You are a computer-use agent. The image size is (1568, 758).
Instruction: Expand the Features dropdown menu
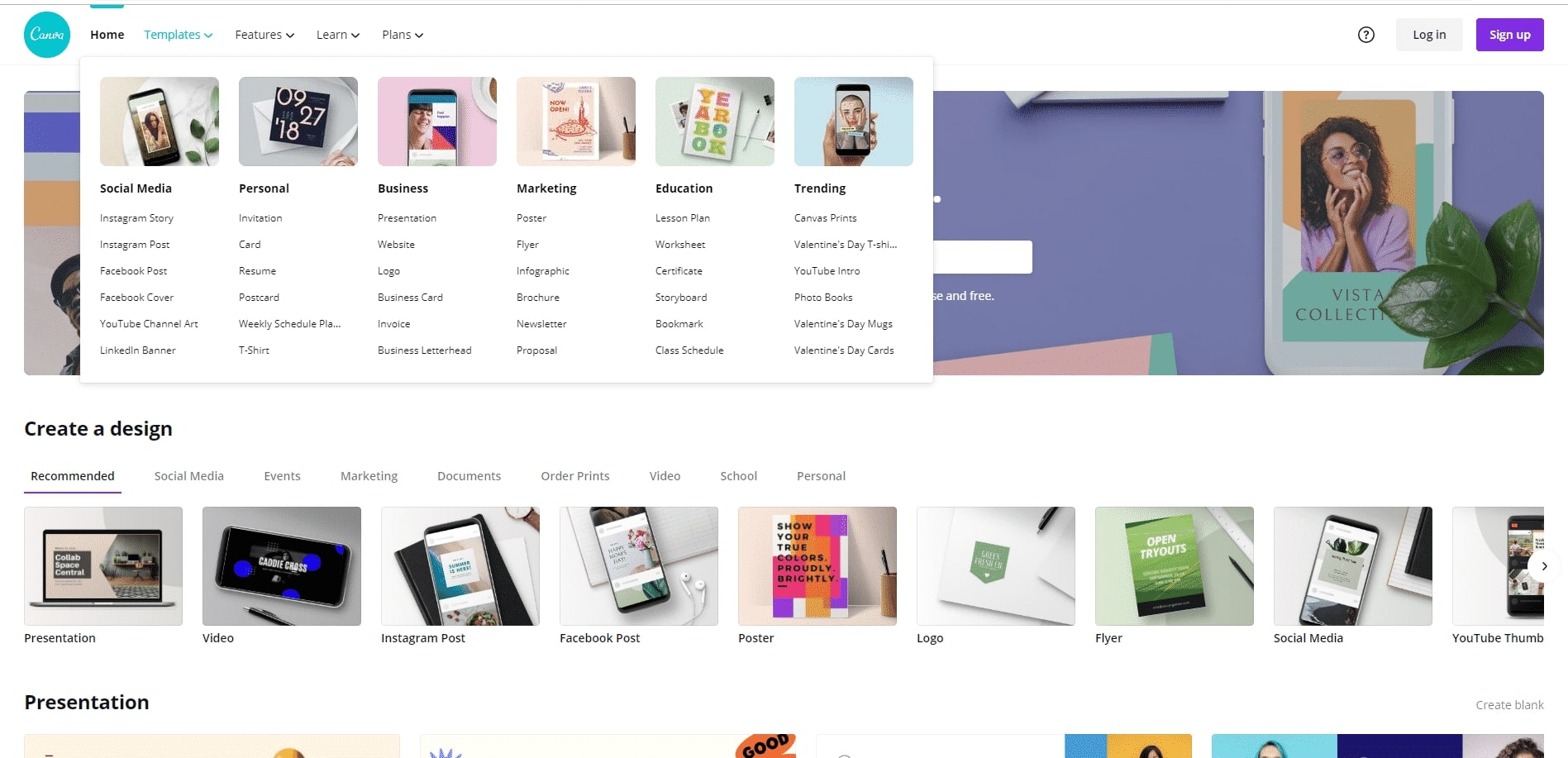[x=265, y=35]
